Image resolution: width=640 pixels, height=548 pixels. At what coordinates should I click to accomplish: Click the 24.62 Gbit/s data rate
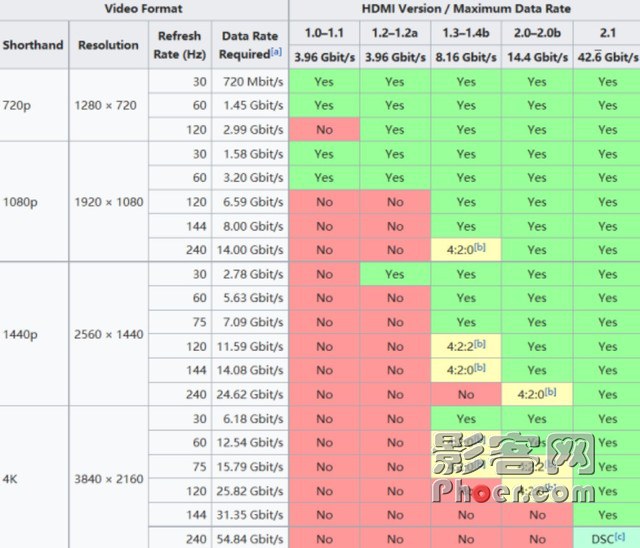click(x=250, y=395)
